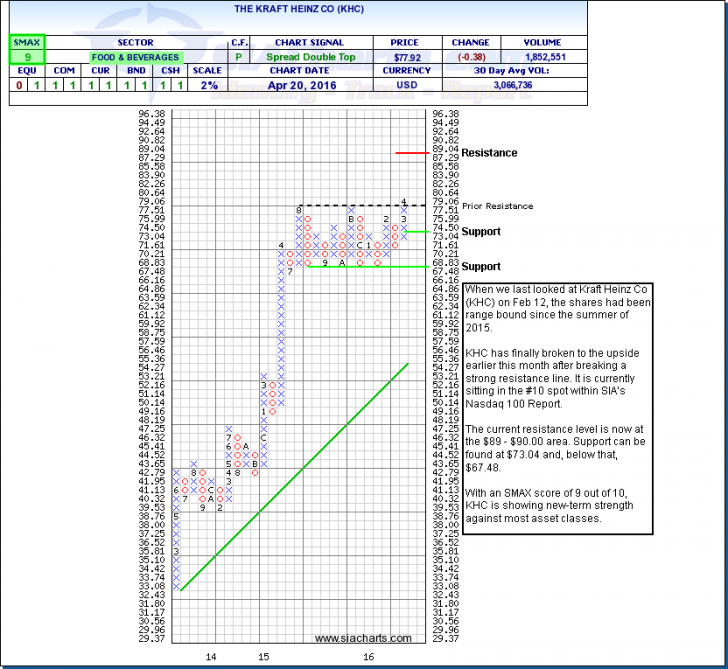Image resolution: width=728 pixels, height=669 pixels.
Task: Click the FOOD & BEVERAGES sector label
Action: pos(135,57)
